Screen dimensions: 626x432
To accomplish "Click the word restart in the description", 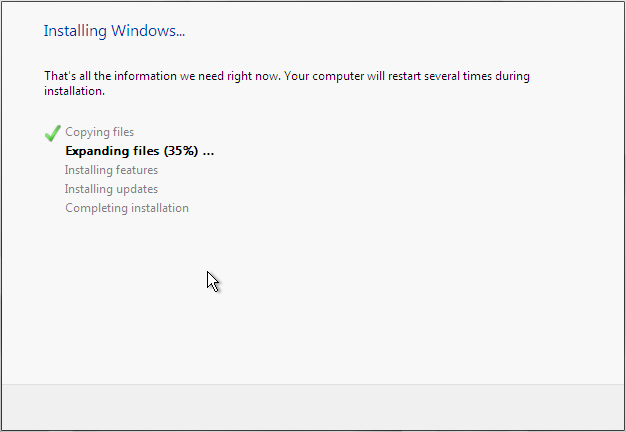I will point(404,76).
